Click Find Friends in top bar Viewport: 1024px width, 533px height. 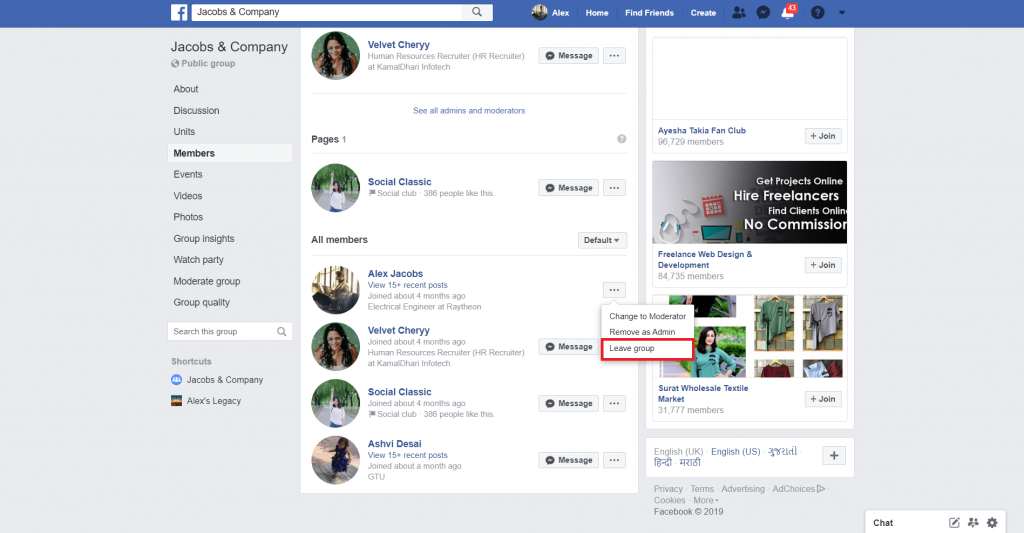tap(649, 12)
